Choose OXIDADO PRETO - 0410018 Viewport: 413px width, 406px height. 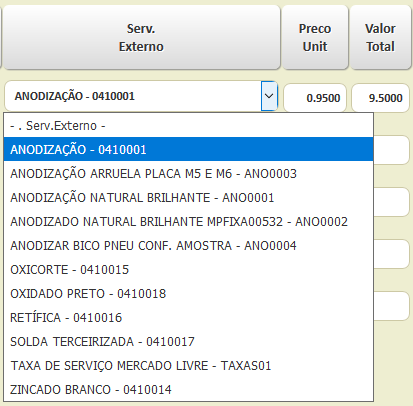tap(188, 293)
